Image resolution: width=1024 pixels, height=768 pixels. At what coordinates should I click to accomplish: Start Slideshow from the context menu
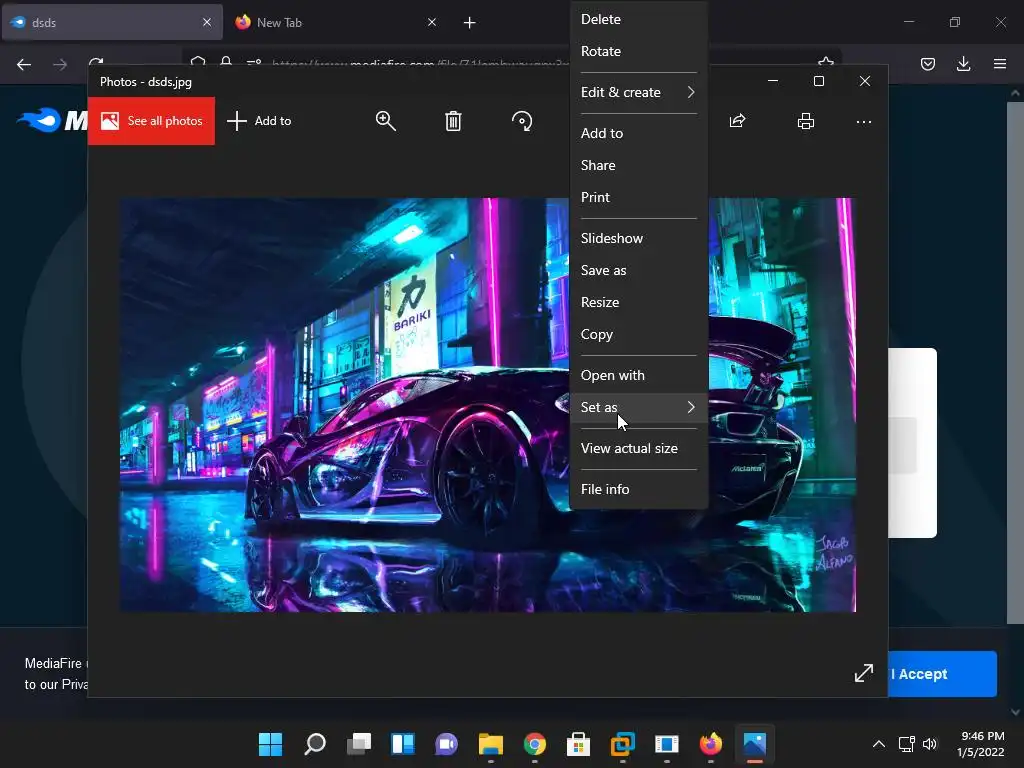[639, 238]
